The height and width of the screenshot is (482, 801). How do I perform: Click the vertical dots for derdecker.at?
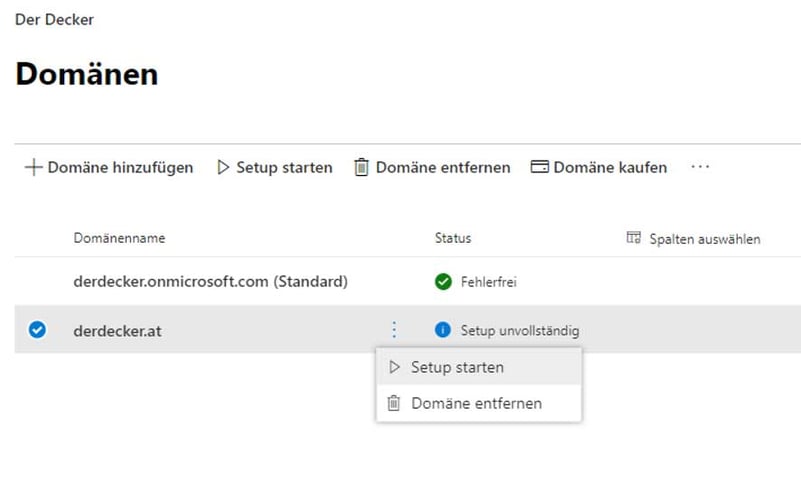click(x=394, y=330)
